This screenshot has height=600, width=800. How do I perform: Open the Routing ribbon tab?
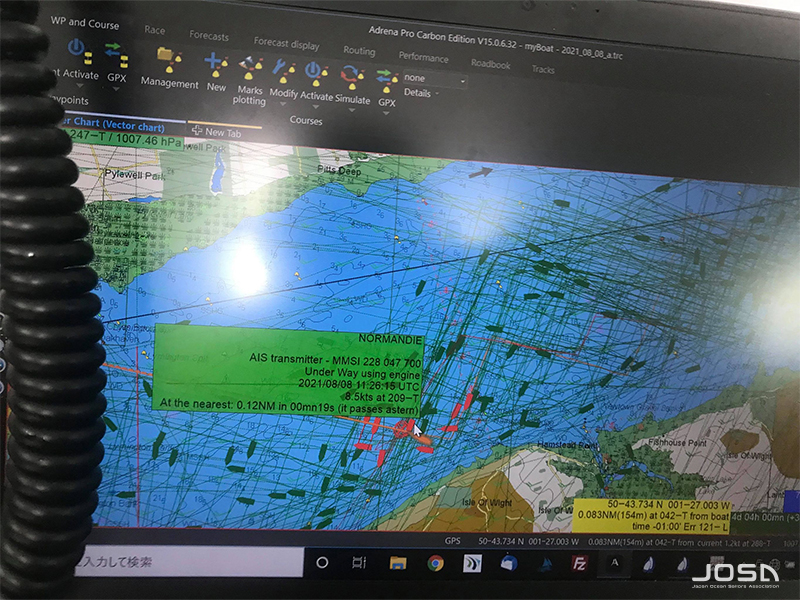(359, 51)
